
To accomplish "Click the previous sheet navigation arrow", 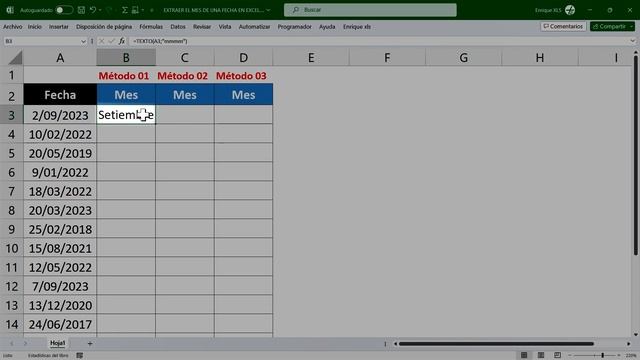I will click(11, 344).
